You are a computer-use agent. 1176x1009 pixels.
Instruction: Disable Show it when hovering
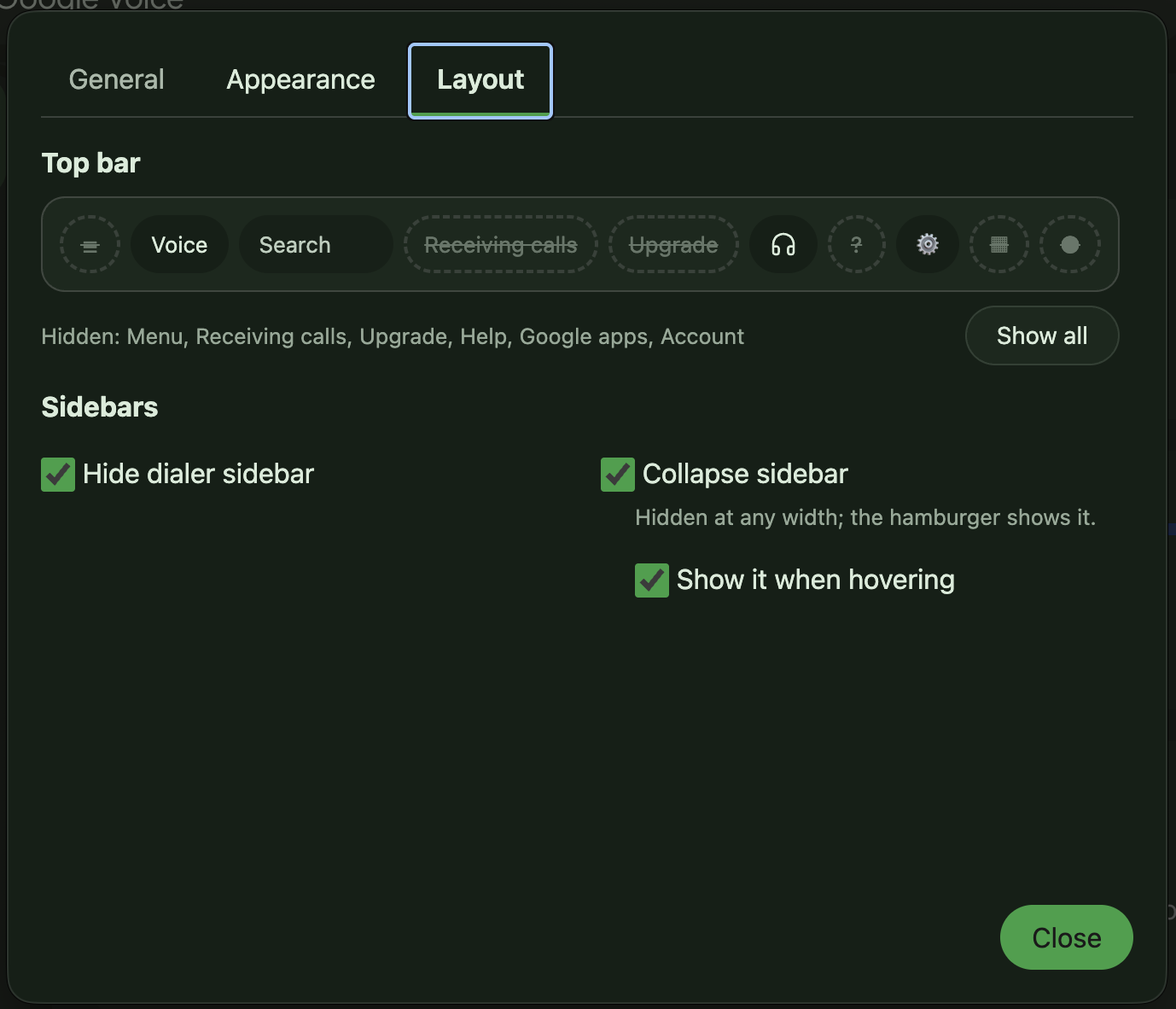(x=652, y=580)
